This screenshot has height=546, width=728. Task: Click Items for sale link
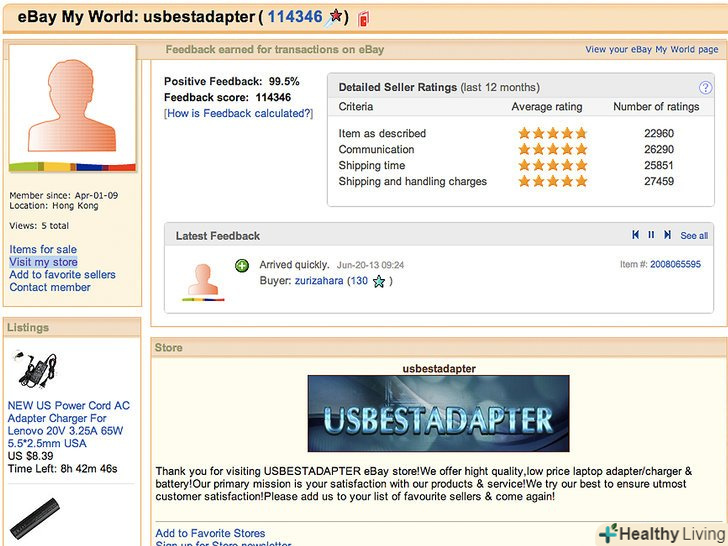pyautogui.click(x=43, y=249)
